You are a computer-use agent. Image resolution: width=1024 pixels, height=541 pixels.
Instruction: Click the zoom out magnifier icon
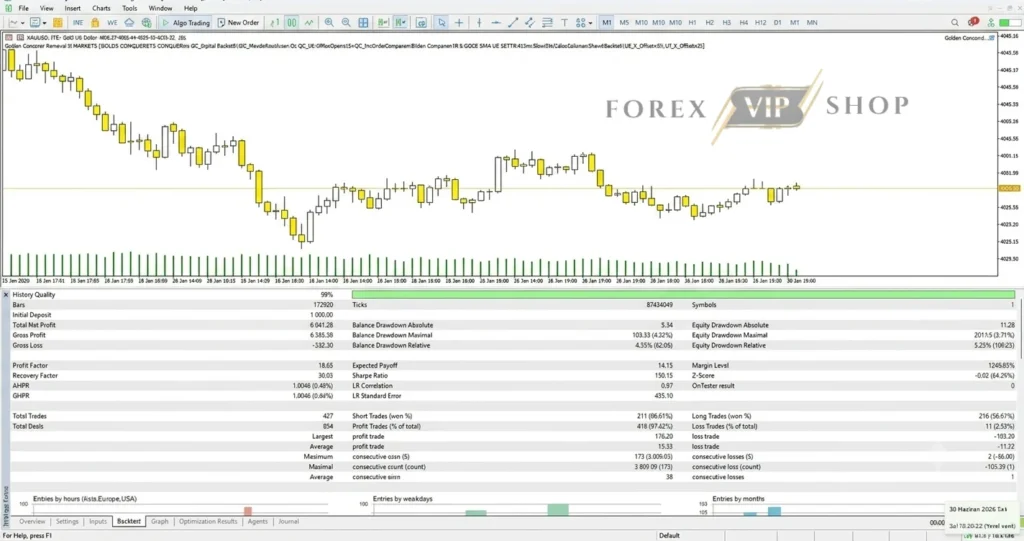[x=346, y=23]
